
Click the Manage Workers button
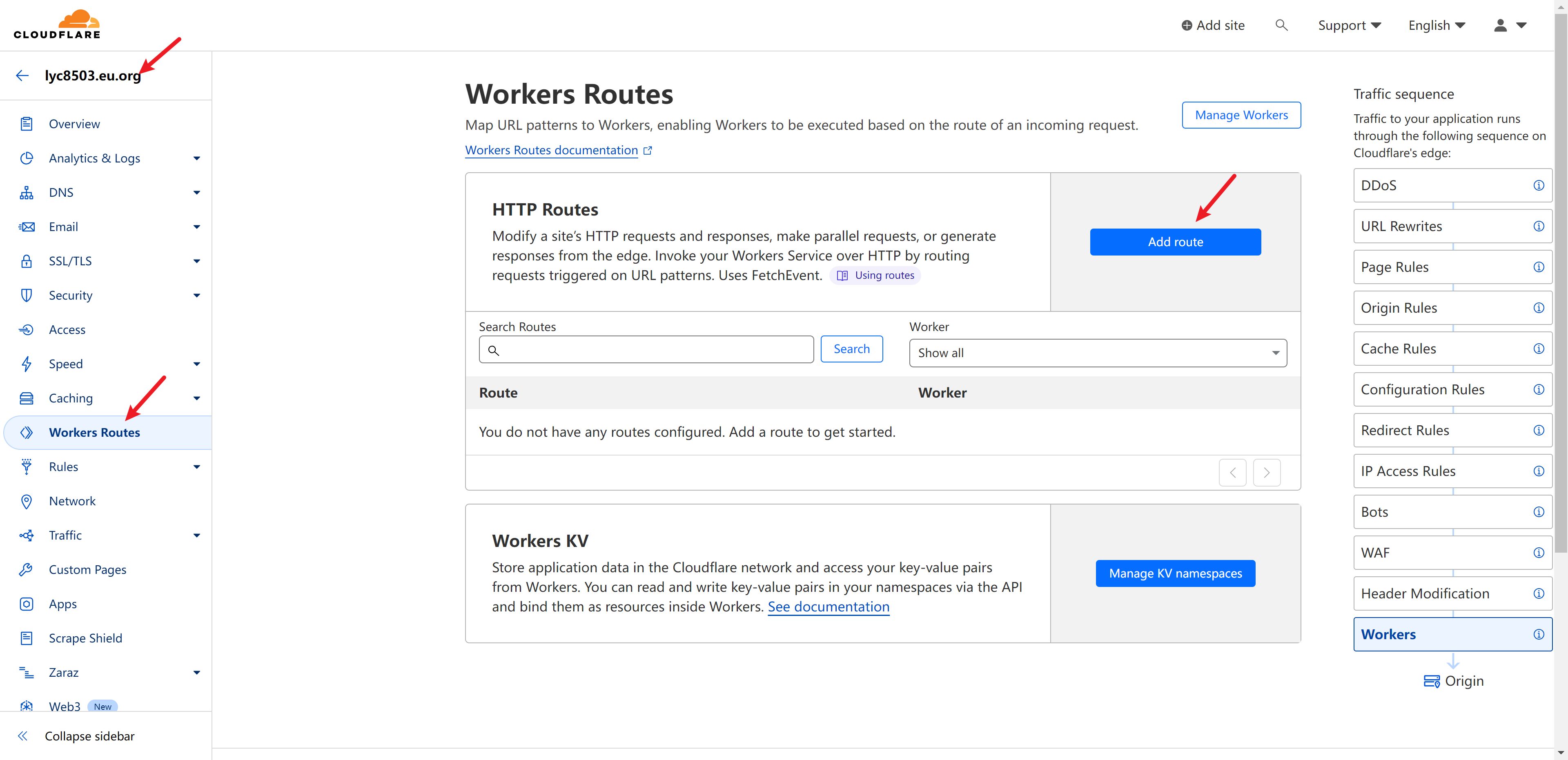(1241, 114)
